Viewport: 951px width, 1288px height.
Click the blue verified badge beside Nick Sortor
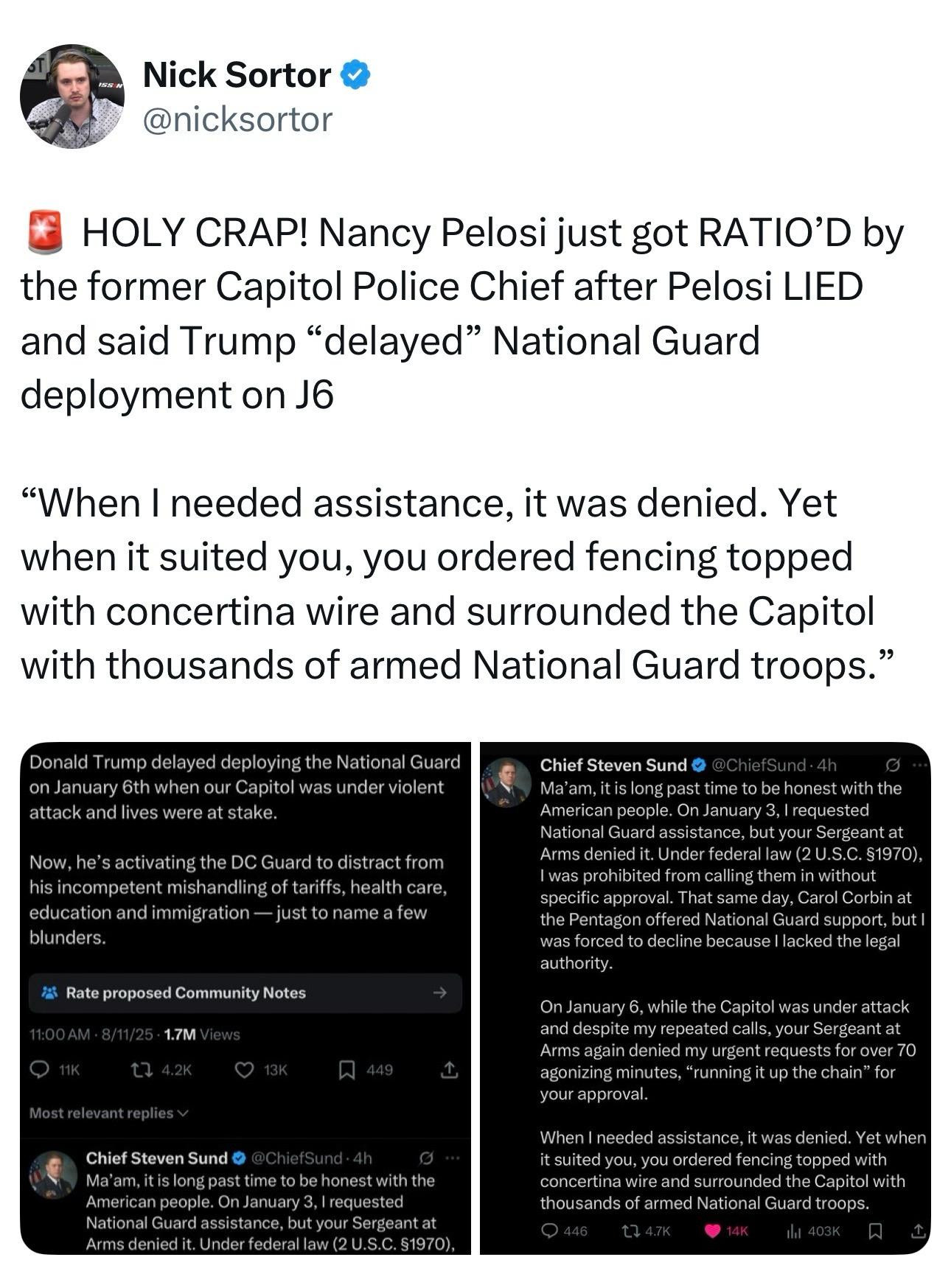point(355,75)
